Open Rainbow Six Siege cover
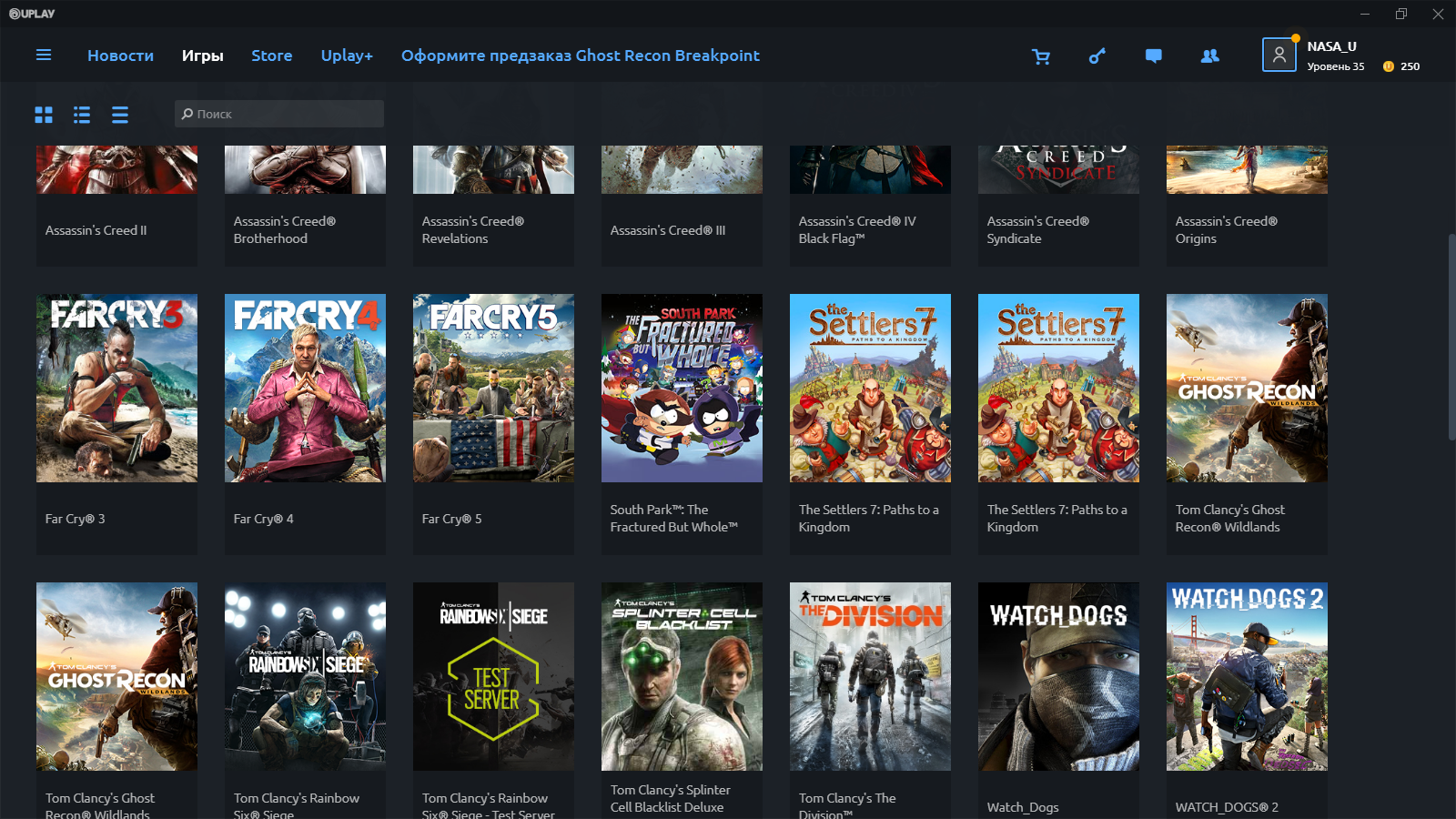Screen dimensions: 1456x819 point(305,676)
